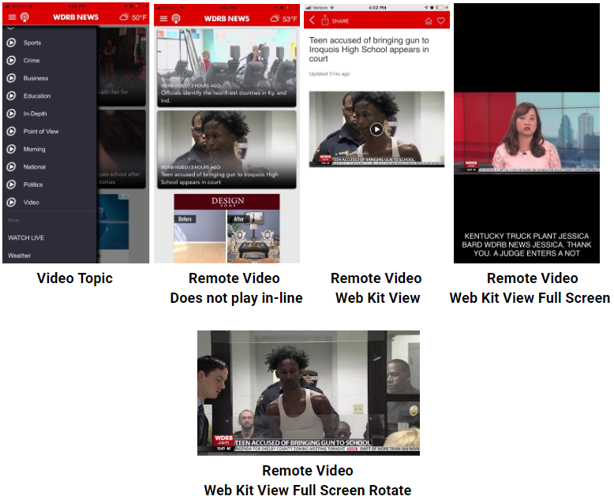
Task: Tap play icon beside Education
Action: (11, 96)
